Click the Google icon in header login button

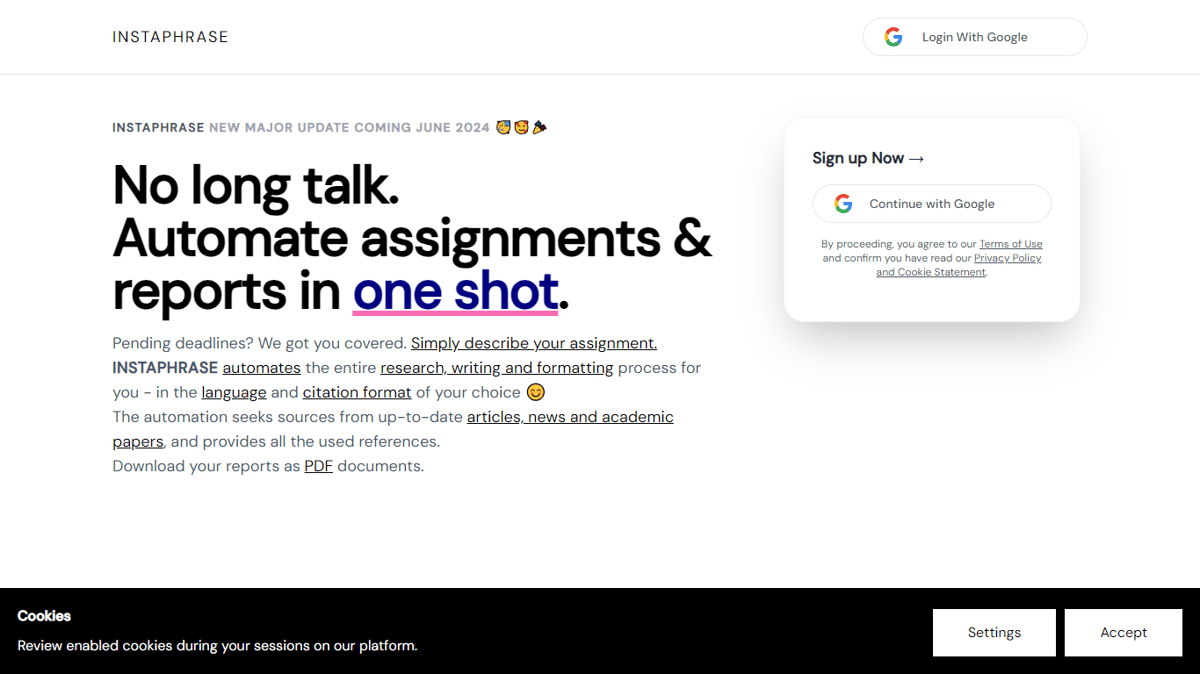[893, 37]
